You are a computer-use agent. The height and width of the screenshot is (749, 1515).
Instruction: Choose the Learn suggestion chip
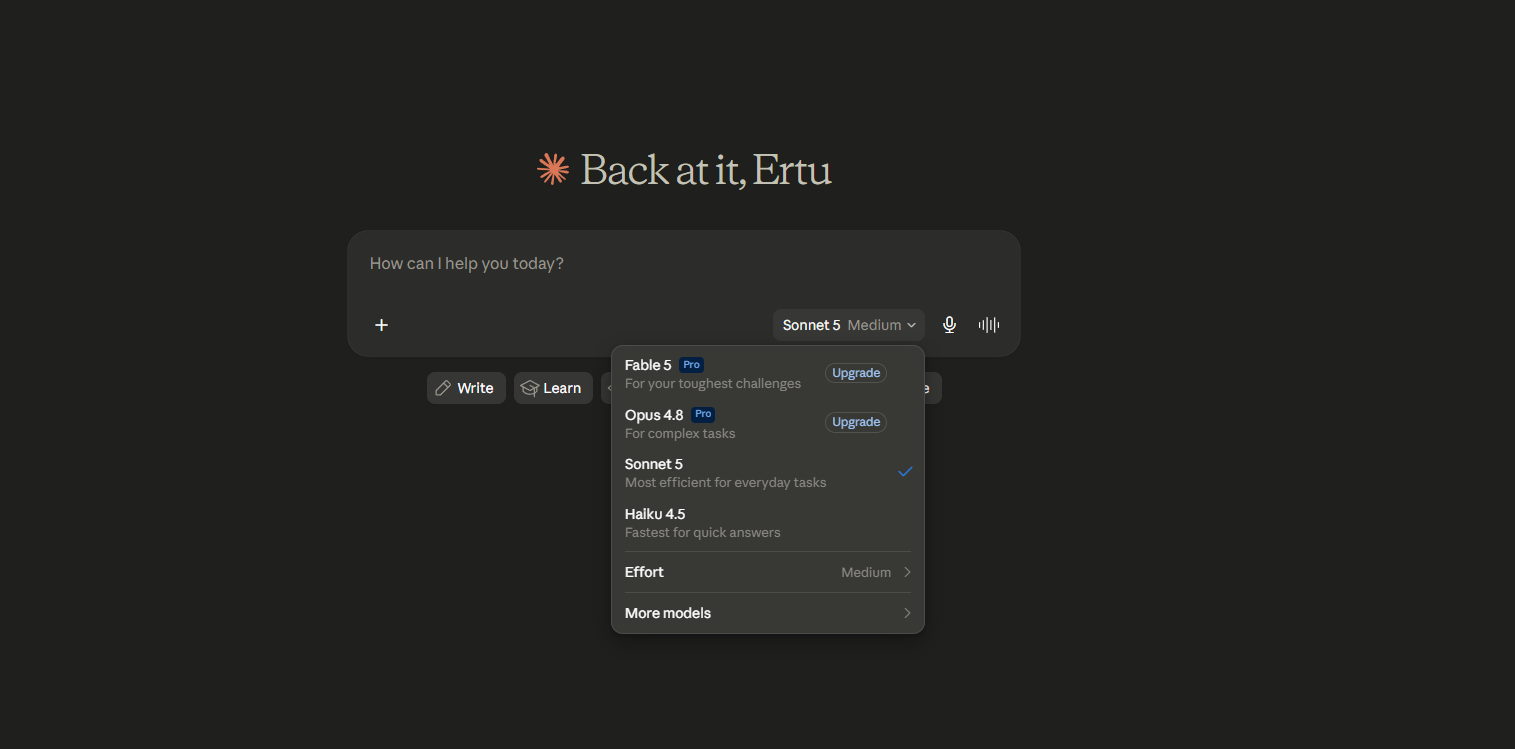(553, 388)
